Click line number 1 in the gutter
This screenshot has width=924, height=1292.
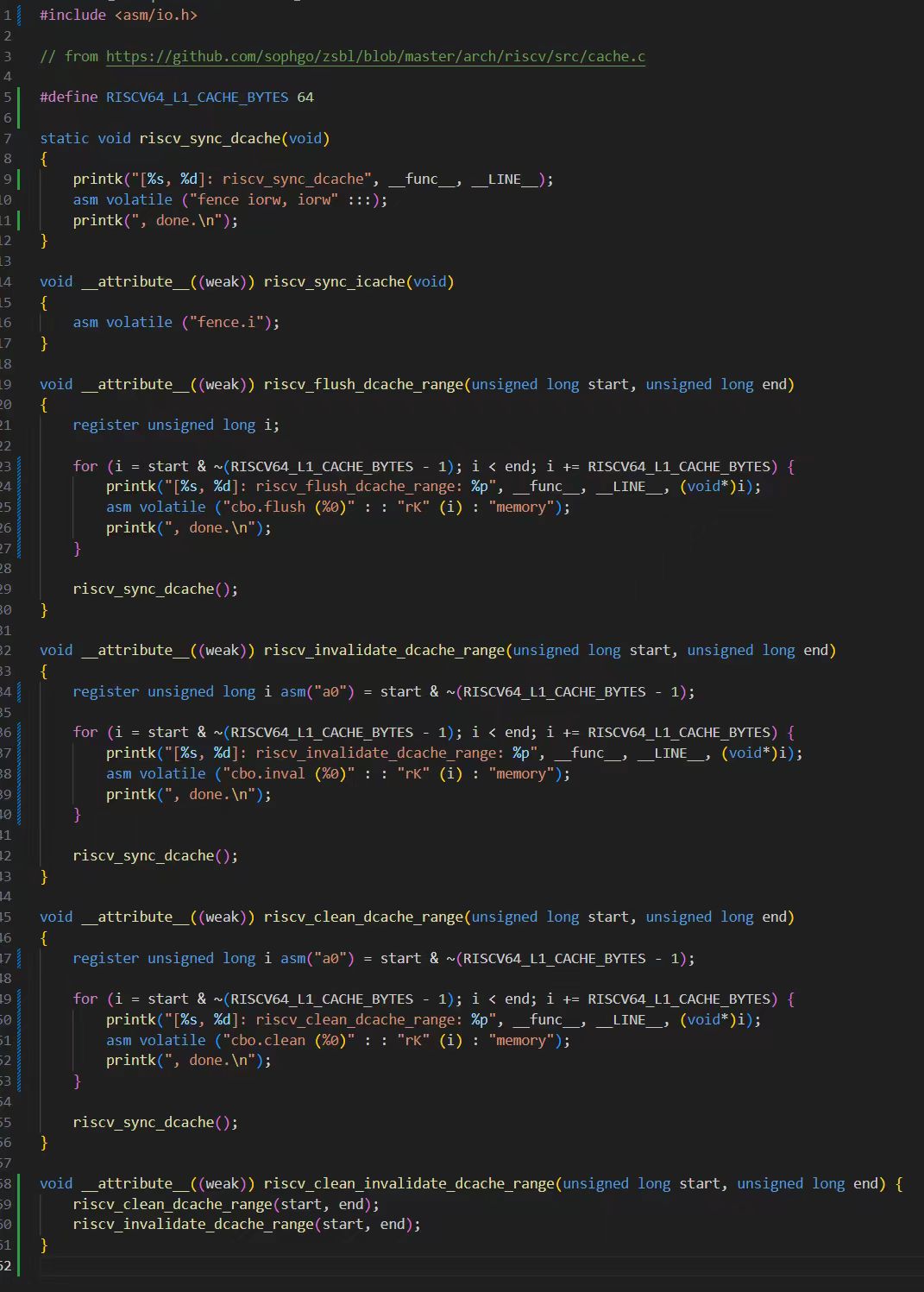pos(7,15)
